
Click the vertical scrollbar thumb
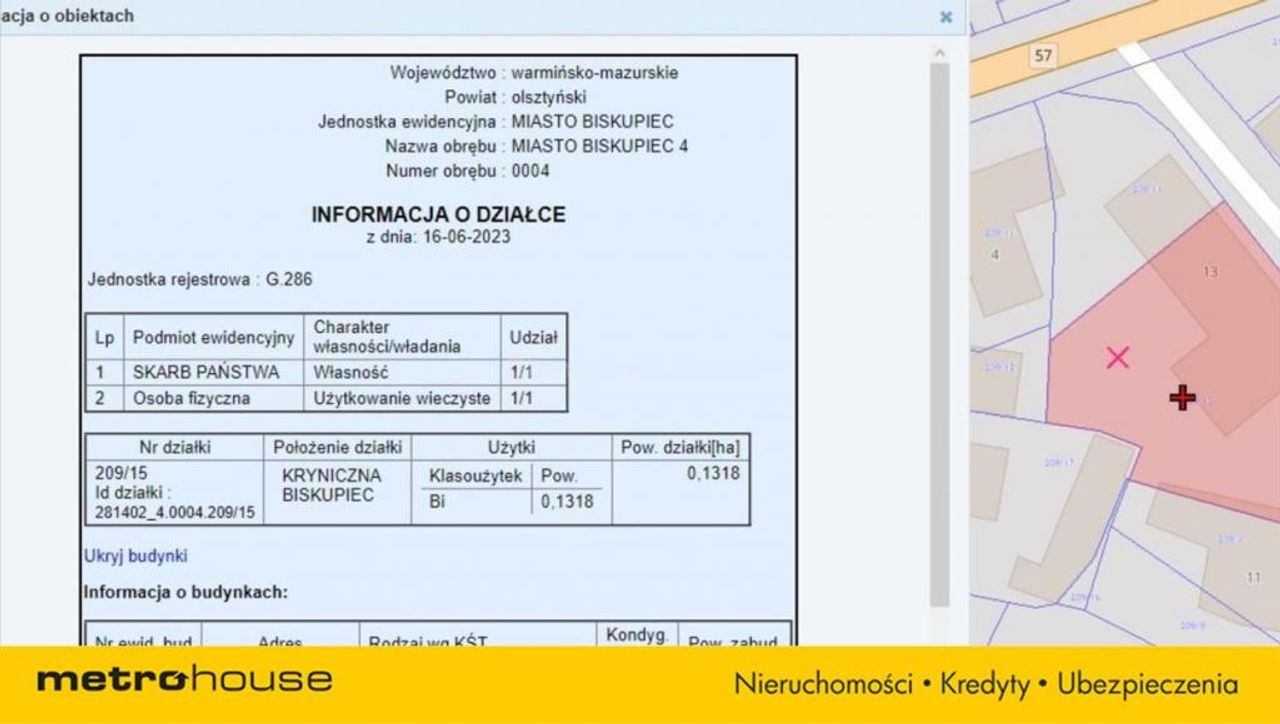[x=939, y=335]
